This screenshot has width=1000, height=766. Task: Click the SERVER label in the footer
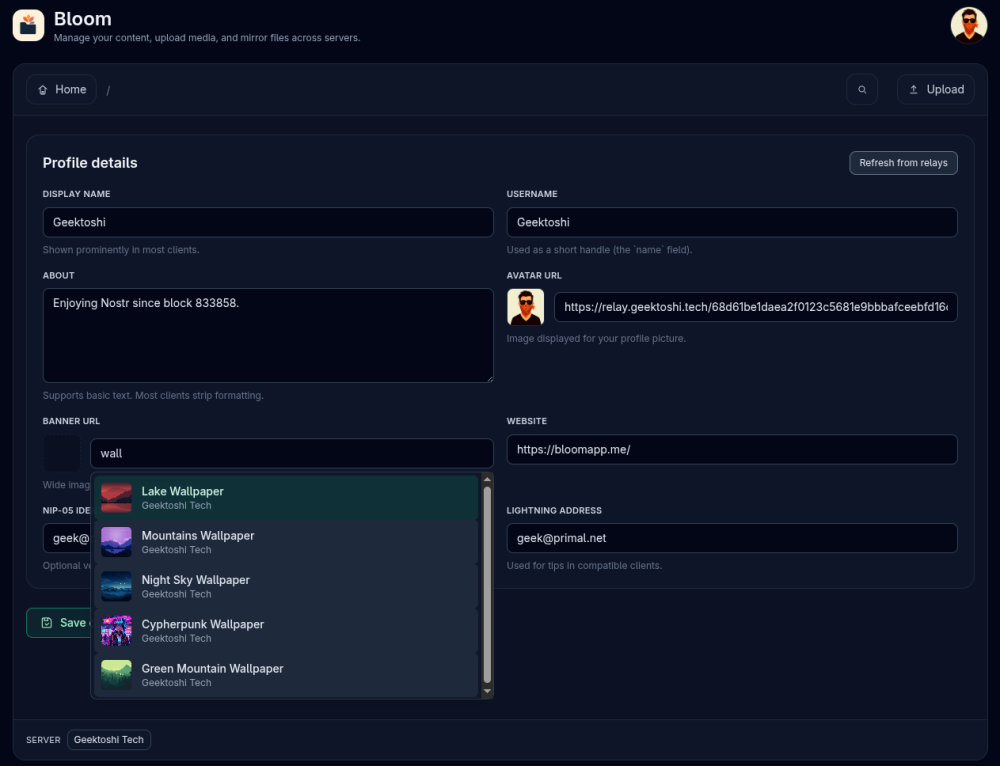click(43, 740)
